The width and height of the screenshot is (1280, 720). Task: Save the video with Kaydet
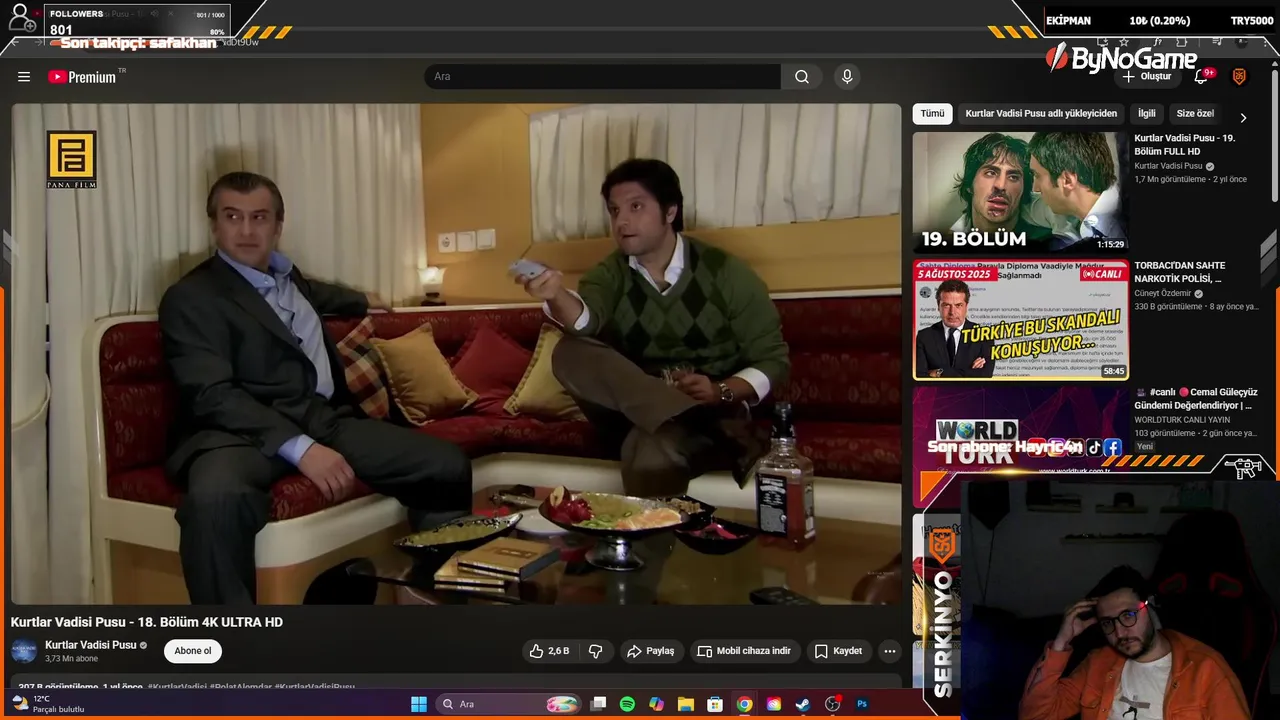tap(838, 651)
